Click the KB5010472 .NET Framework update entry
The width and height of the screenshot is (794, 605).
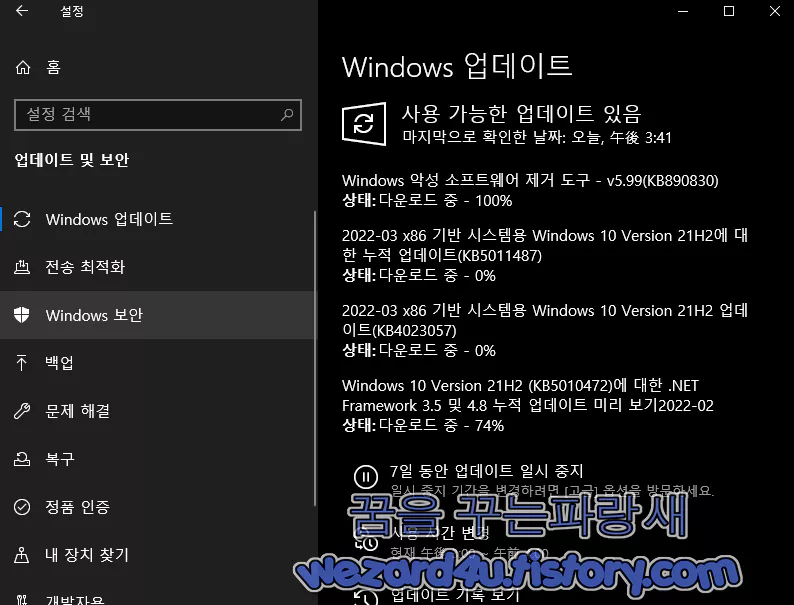[x=528, y=395]
